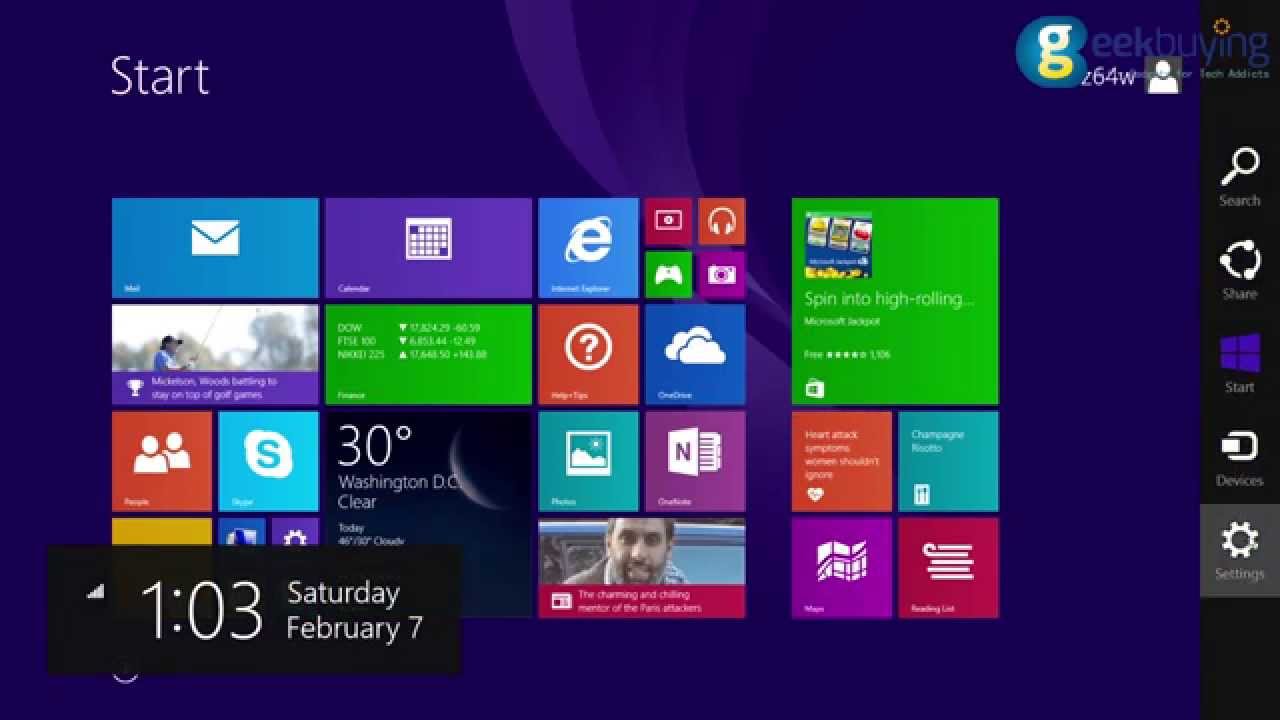Open the Champagne Risotto food tile
Viewport: 1280px width, 720px height.
point(948,461)
